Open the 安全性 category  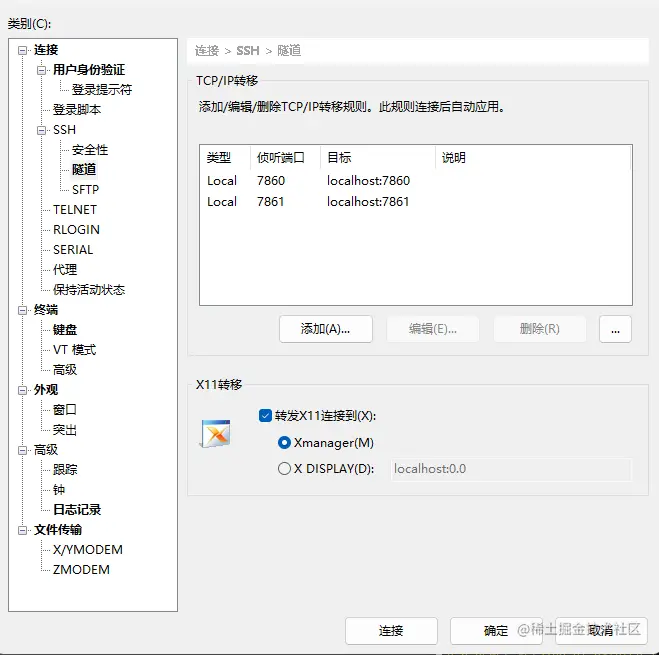click(90, 150)
